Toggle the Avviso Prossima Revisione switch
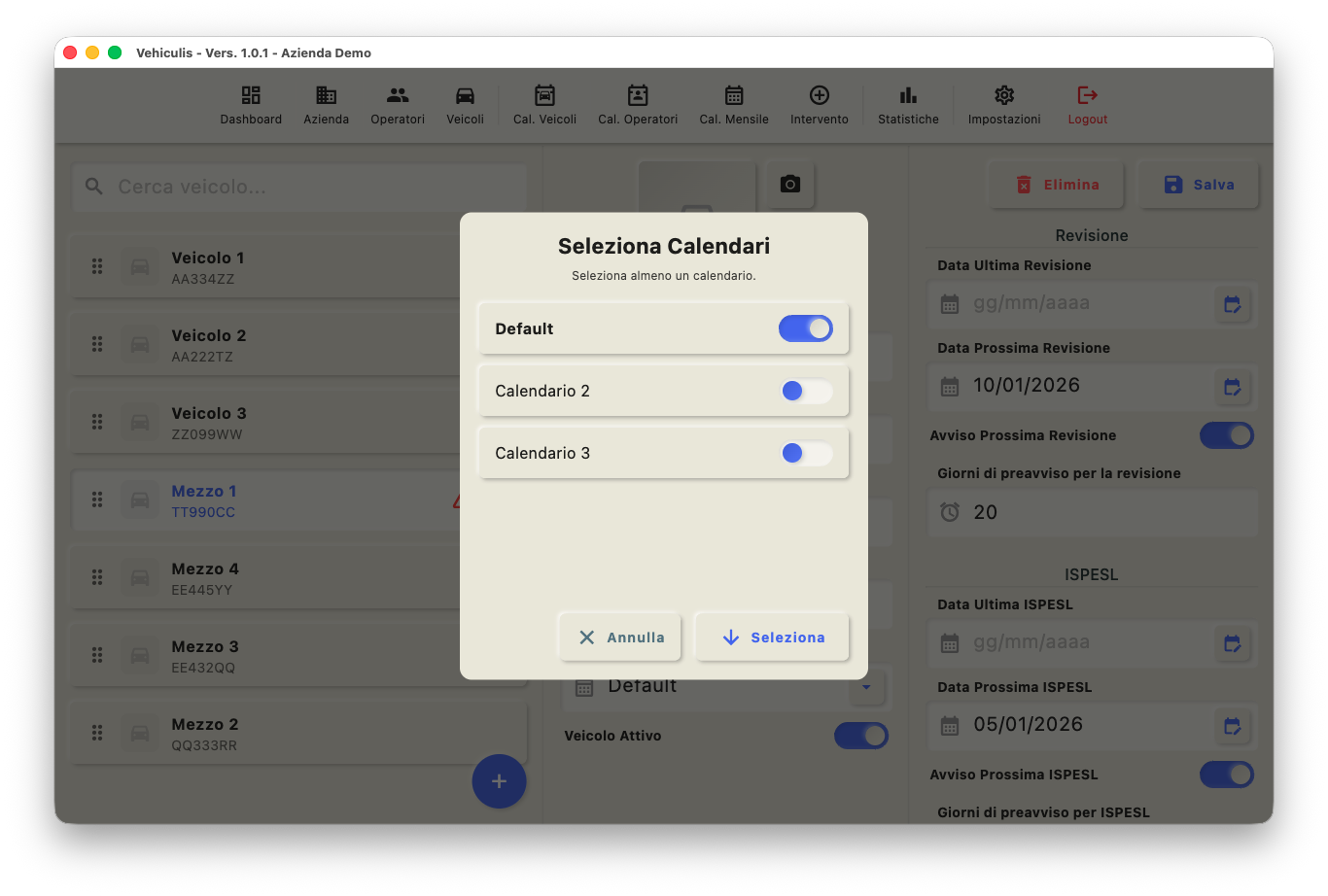The image size is (1328, 896). tap(1226, 435)
